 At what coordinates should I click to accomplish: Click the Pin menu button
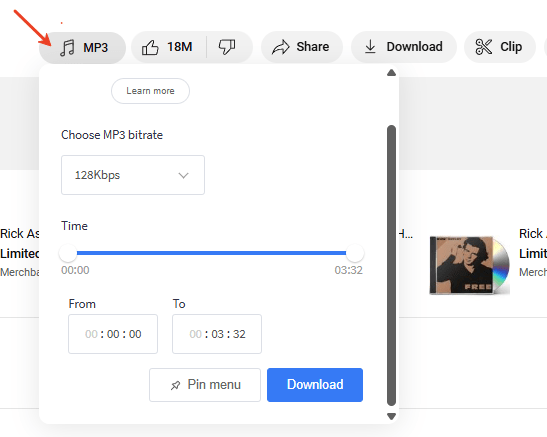[x=205, y=385]
